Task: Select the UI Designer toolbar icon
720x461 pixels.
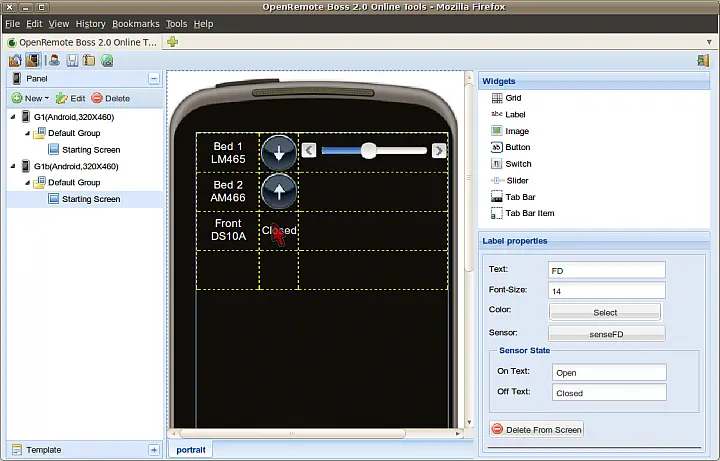Action: (x=33, y=60)
